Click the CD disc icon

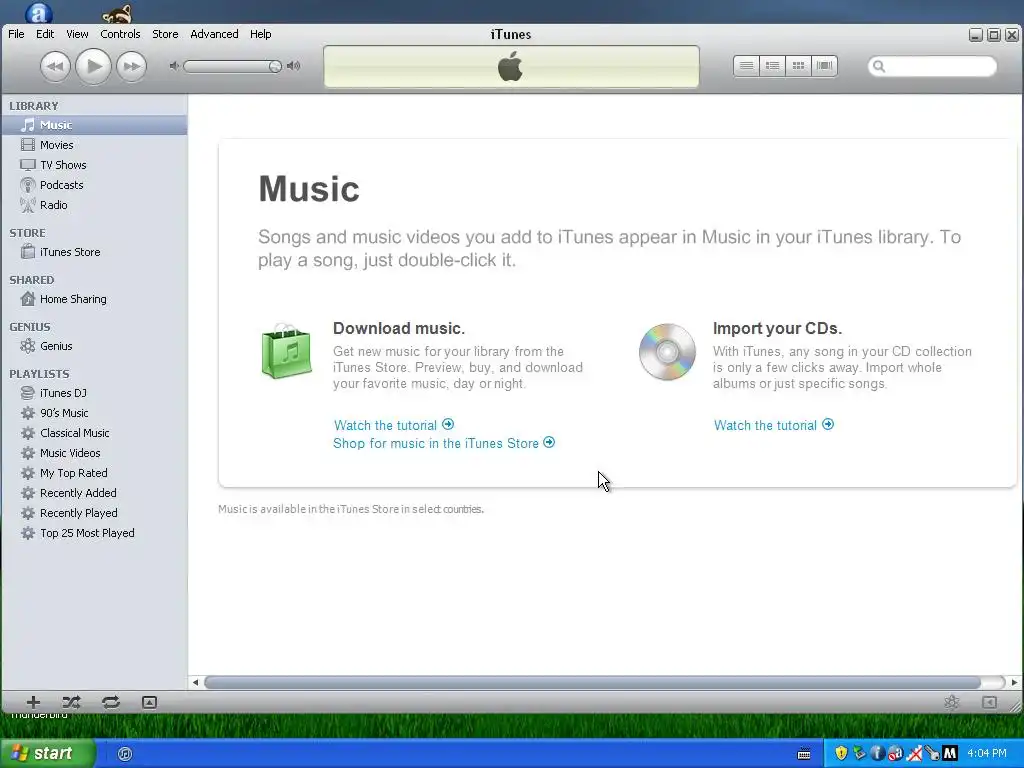point(667,352)
